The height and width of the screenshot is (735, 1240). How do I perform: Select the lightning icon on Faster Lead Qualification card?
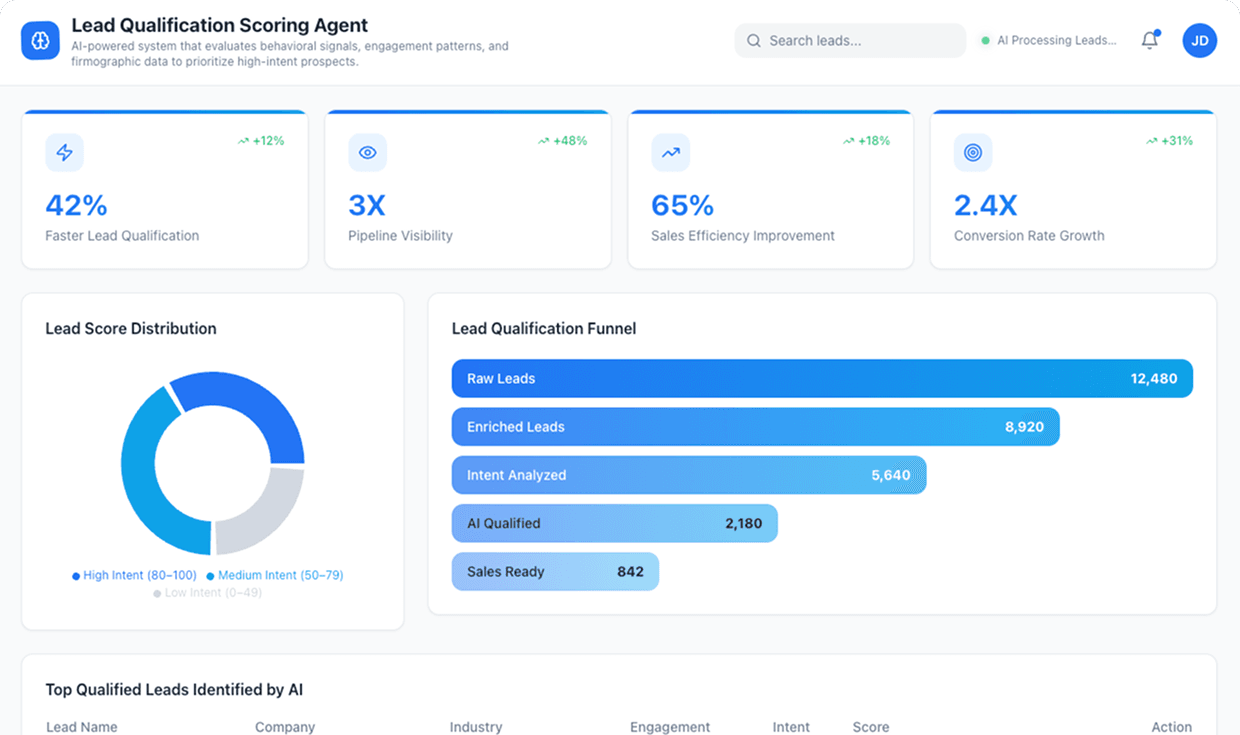point(63,152)
